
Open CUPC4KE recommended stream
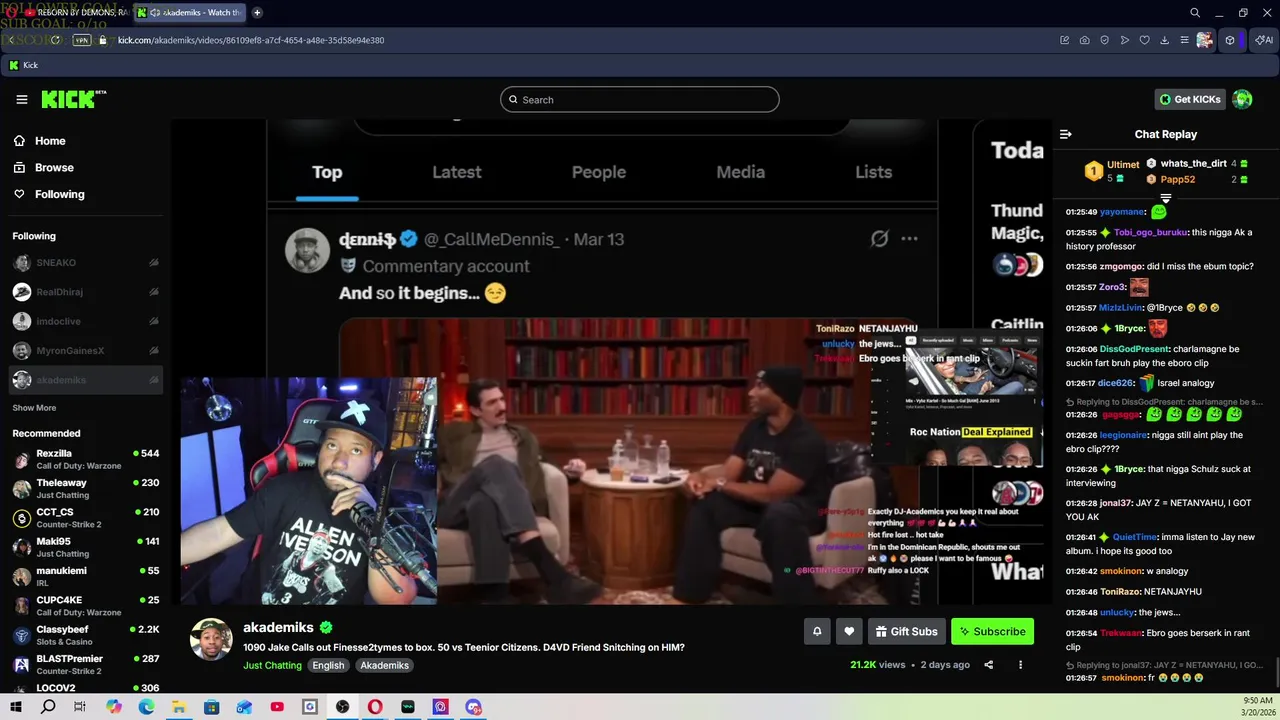pyautogui.click(x=85, y=606)
